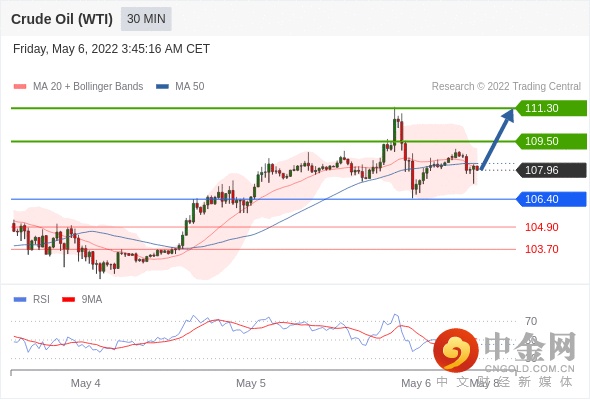Viewport: 590px width, 400px height.
Task: Click the pink MA 20 legend swatch
Action: (20, 87)
